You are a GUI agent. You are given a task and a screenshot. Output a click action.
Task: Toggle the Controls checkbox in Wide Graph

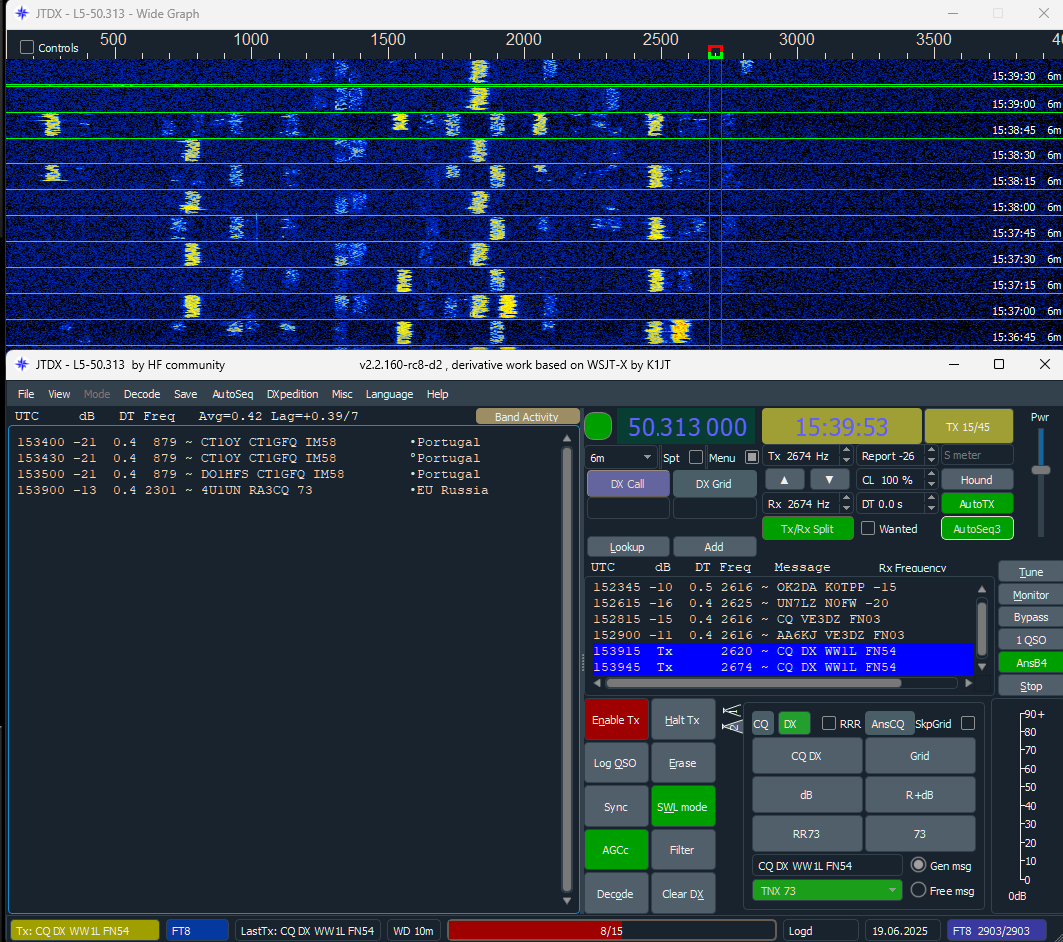click(27, 47)
